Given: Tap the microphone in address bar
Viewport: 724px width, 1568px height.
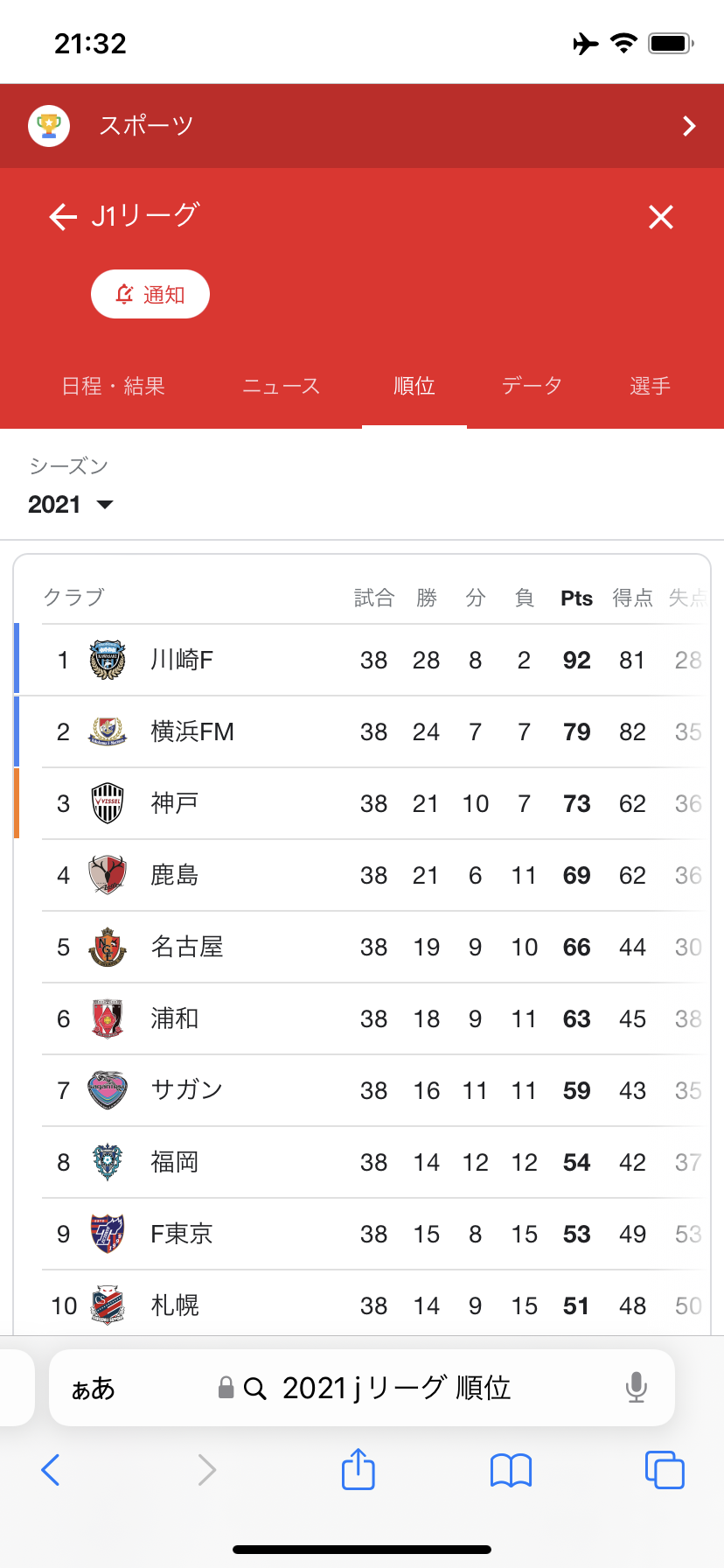Looking at the screenshot, I should point(637,1388).
